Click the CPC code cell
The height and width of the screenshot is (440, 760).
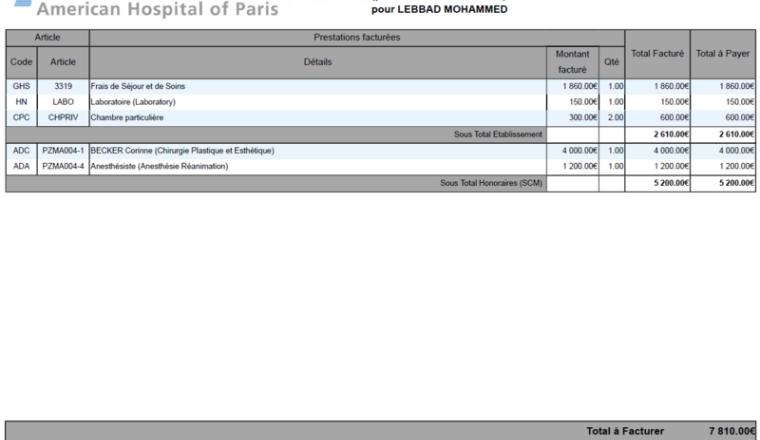[x=21, y=118]
